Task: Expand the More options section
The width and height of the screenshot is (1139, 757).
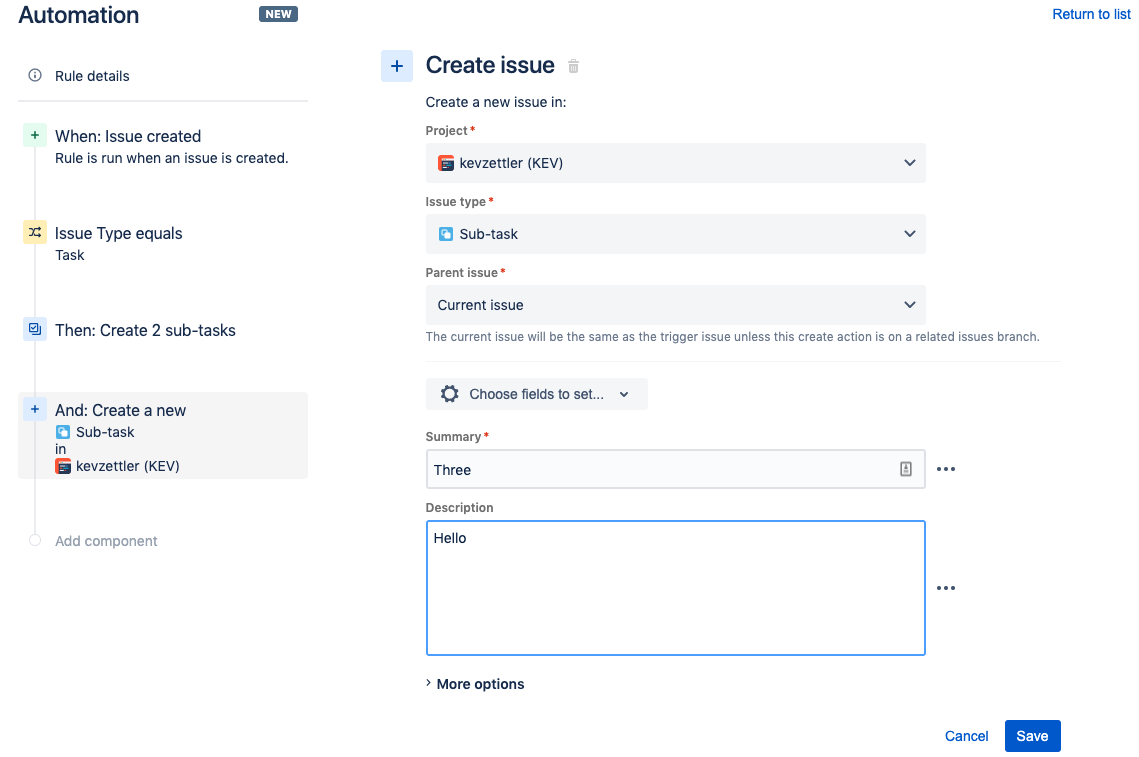Action: pos(479,683)
